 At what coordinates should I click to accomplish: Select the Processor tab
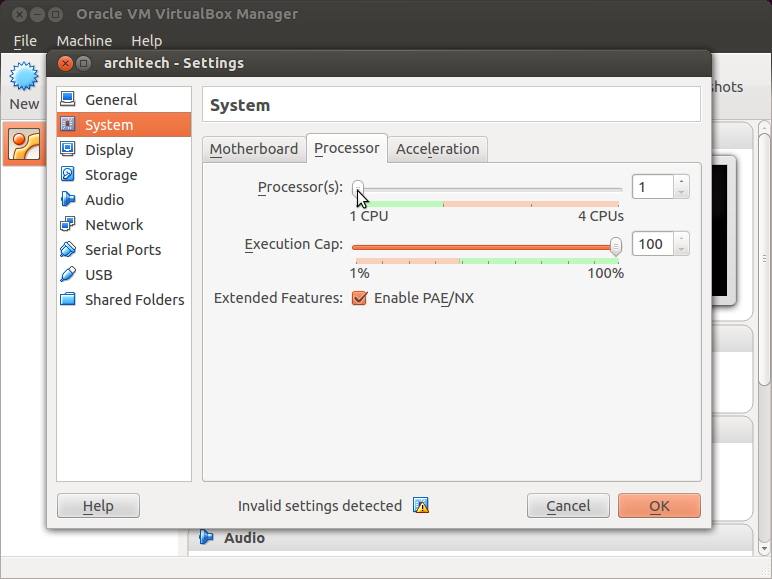pos(347,148)
